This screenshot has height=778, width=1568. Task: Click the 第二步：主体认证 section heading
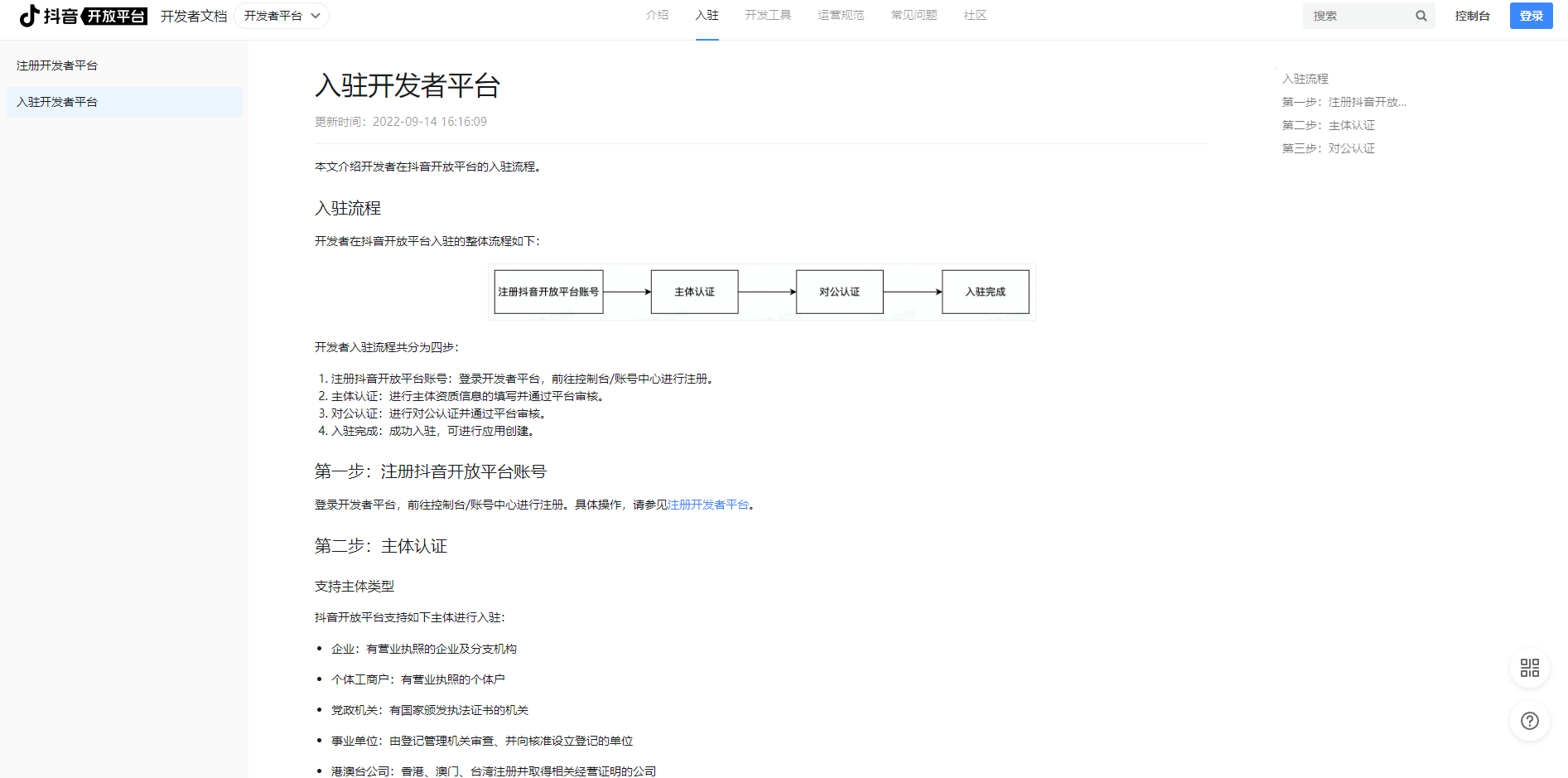point(381,546)
